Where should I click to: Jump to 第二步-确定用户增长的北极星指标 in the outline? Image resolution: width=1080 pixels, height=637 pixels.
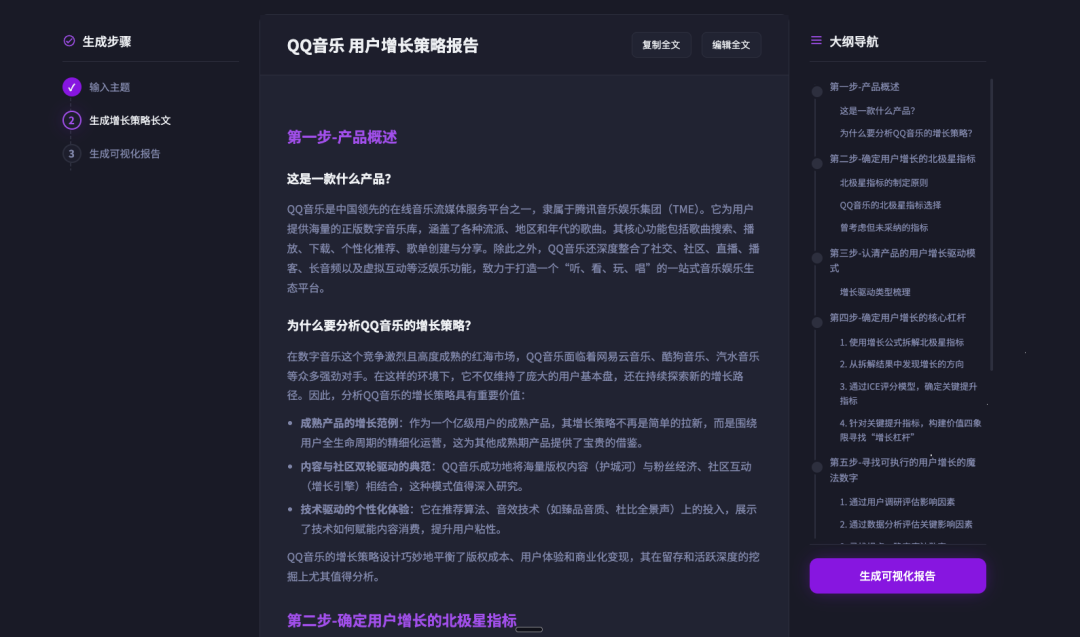click(902, 159)
